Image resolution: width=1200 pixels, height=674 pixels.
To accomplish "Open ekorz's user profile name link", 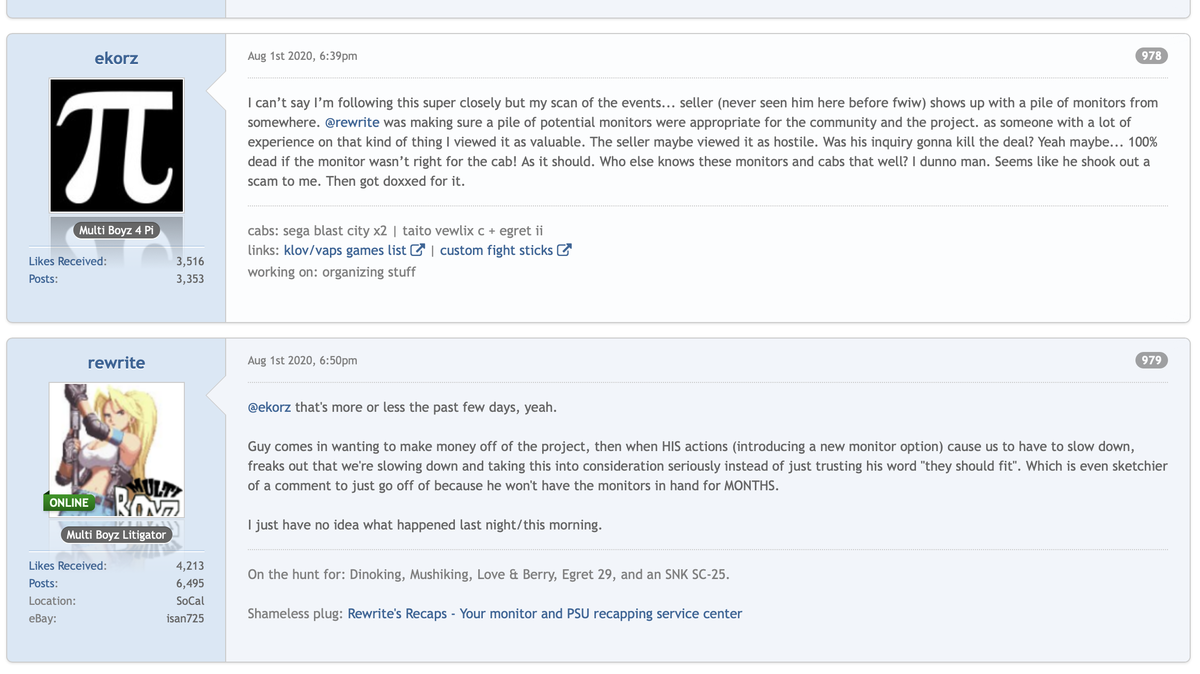I will 116,58.
